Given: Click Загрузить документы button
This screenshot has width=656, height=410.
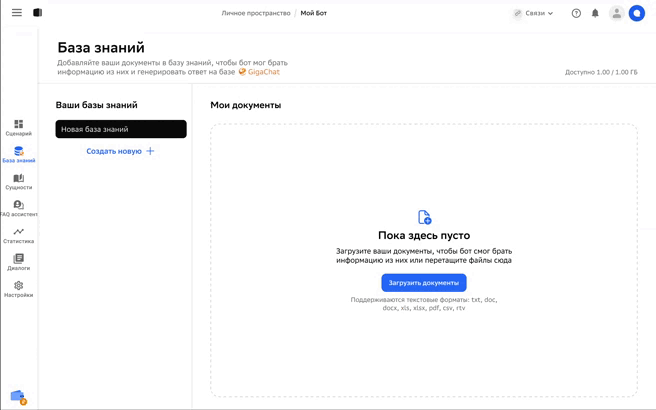Looking at the screenshot, I should click(424, 283).
